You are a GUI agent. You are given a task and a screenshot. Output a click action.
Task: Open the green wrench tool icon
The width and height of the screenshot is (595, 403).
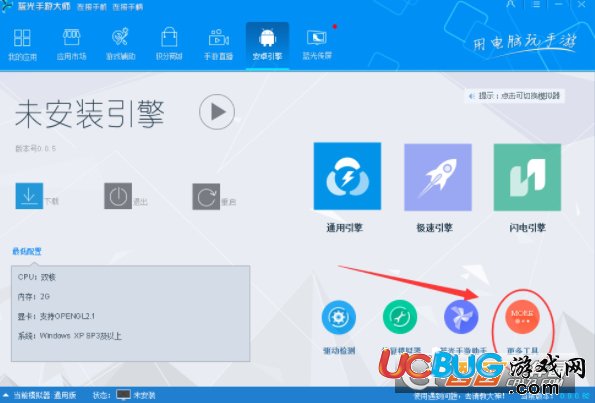point(400,317)
